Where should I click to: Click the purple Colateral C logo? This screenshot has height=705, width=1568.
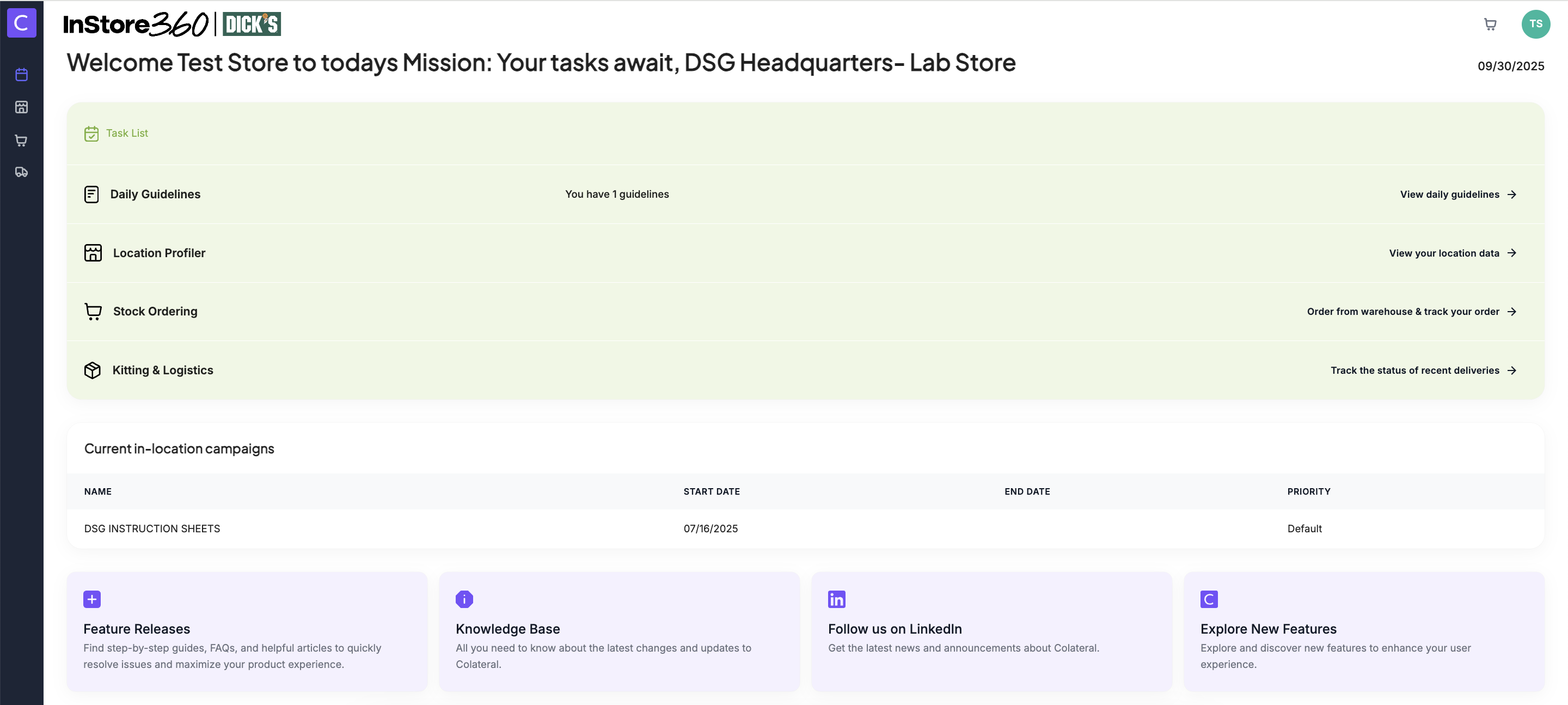click(x=21, y=23)
